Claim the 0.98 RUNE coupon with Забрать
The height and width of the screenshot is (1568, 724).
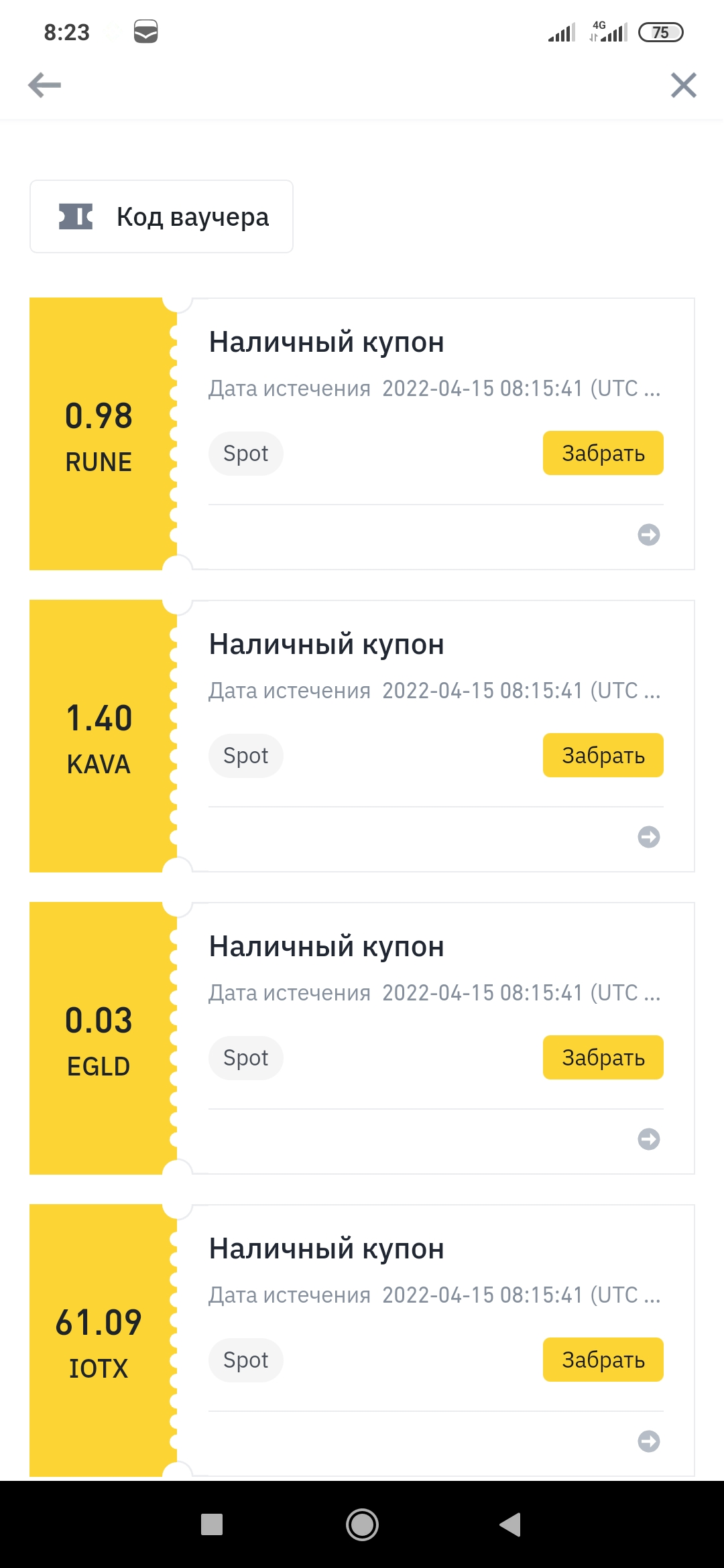[x=603, y=453]
